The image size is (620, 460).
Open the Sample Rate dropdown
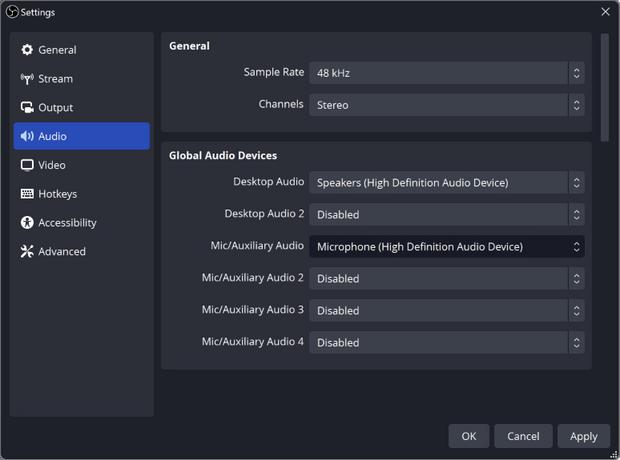coord(447,73)
